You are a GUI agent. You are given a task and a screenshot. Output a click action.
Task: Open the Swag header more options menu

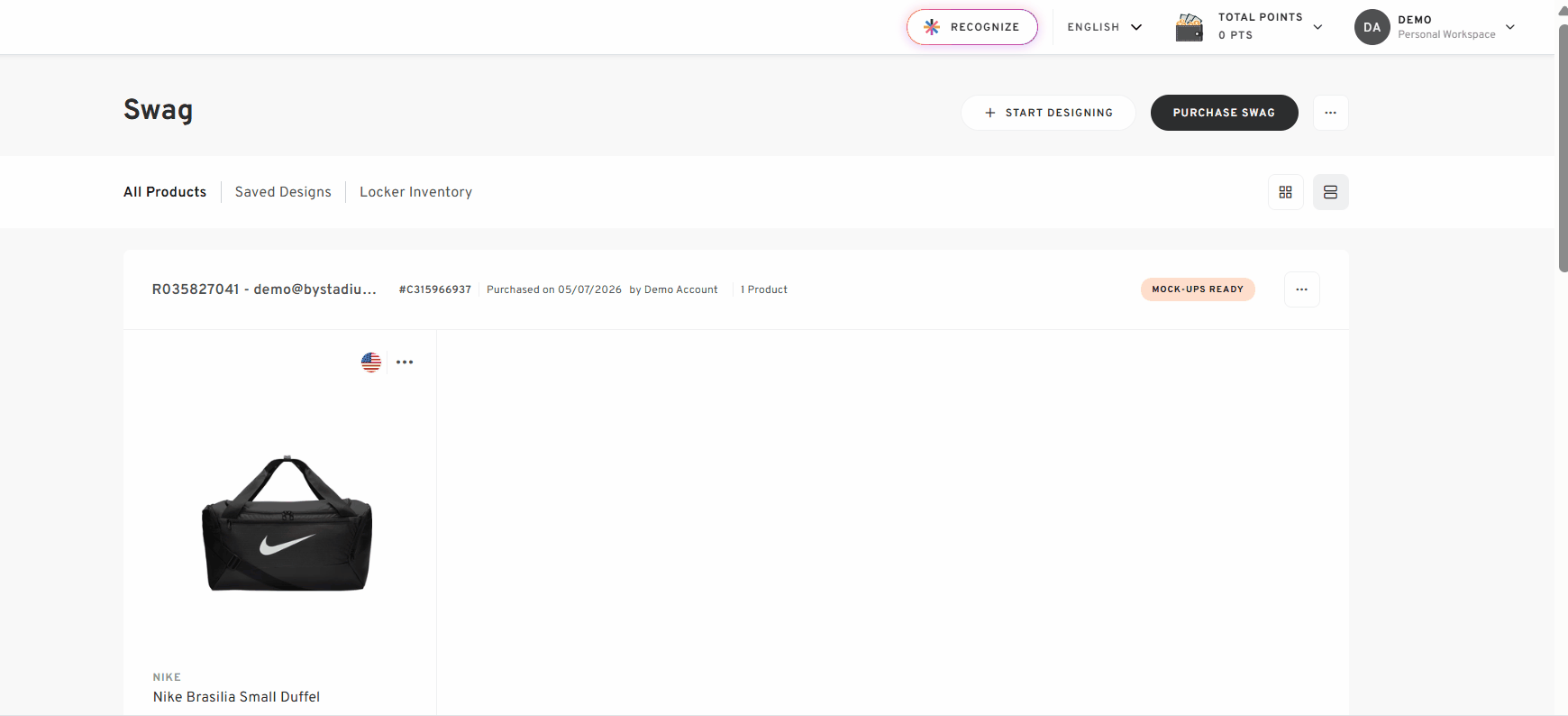[x=1330, y=113]
